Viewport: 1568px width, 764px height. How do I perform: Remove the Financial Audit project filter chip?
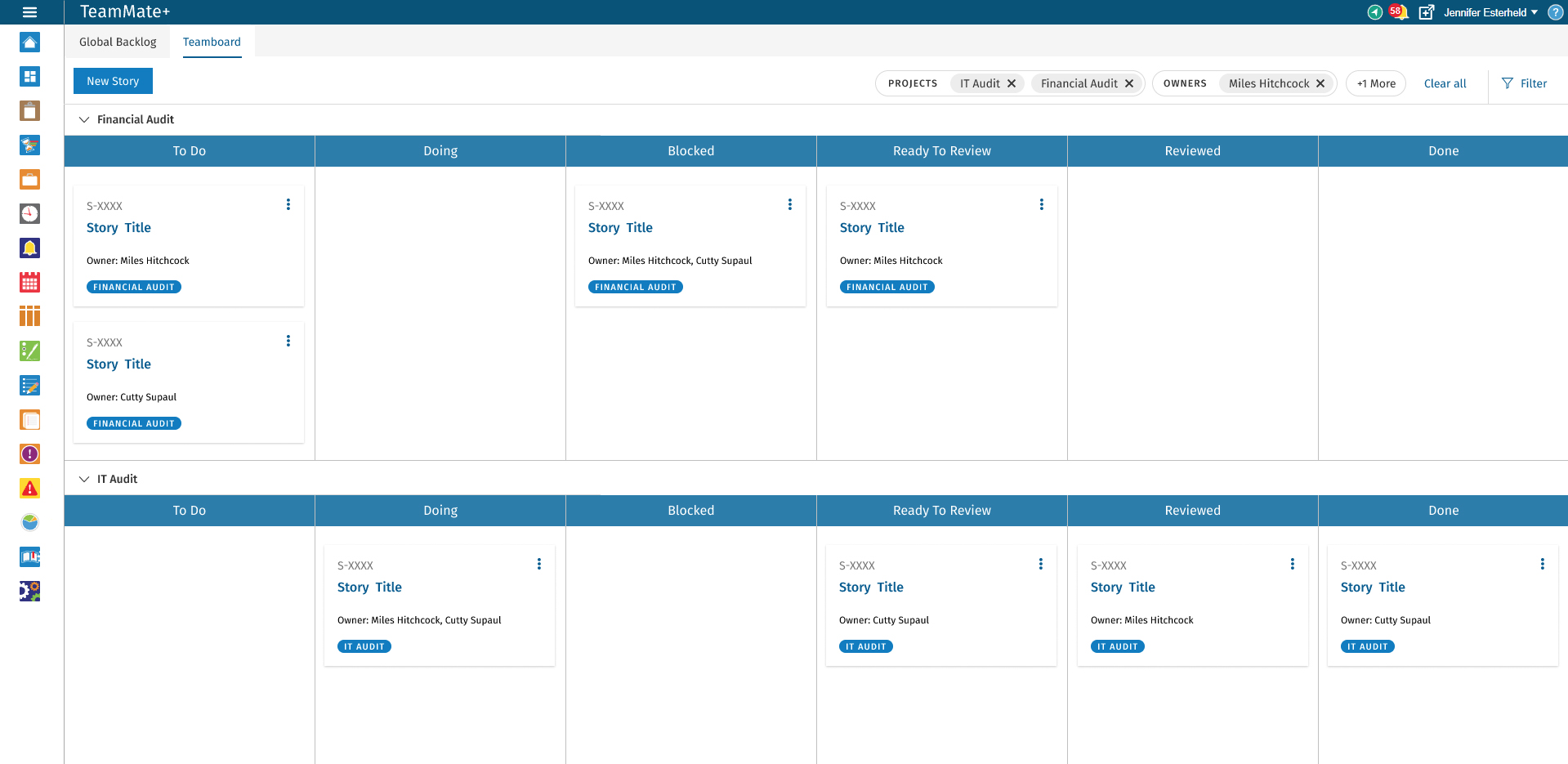click(x=1129, y=83)
